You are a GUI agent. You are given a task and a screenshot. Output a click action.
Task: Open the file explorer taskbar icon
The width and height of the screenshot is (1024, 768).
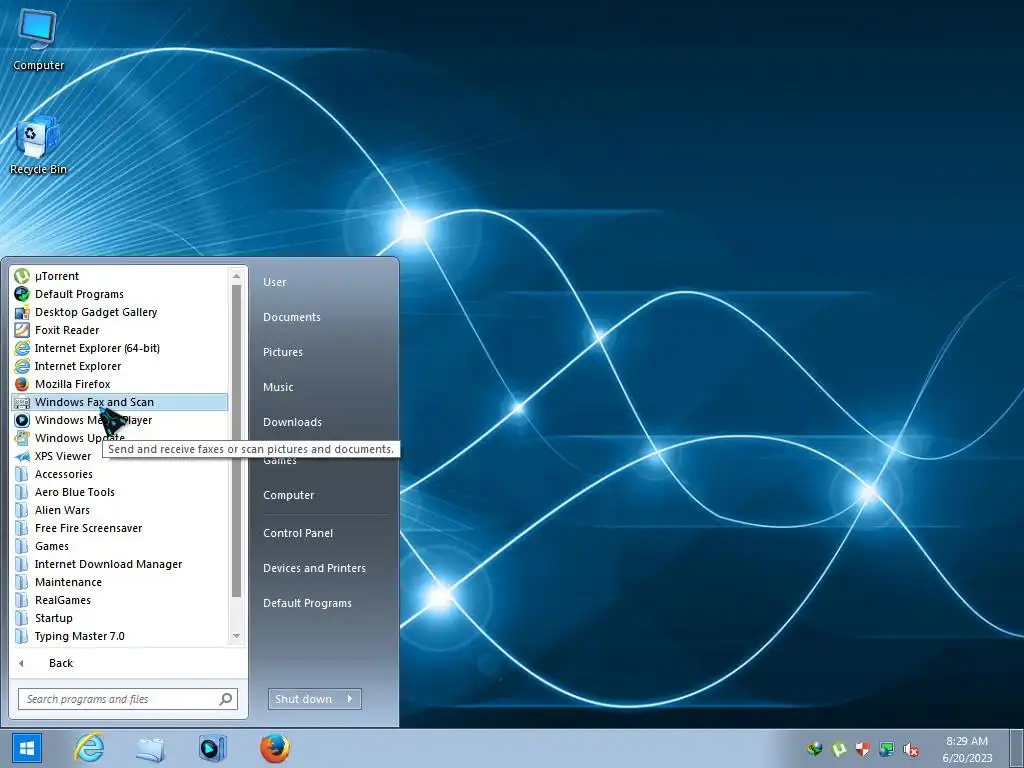[x=150, y=748]
